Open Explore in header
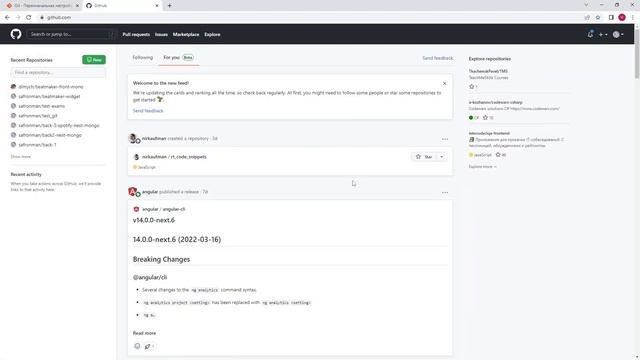Image resolution: width=640 pixels, height=360 pixels. pos(212,35)
